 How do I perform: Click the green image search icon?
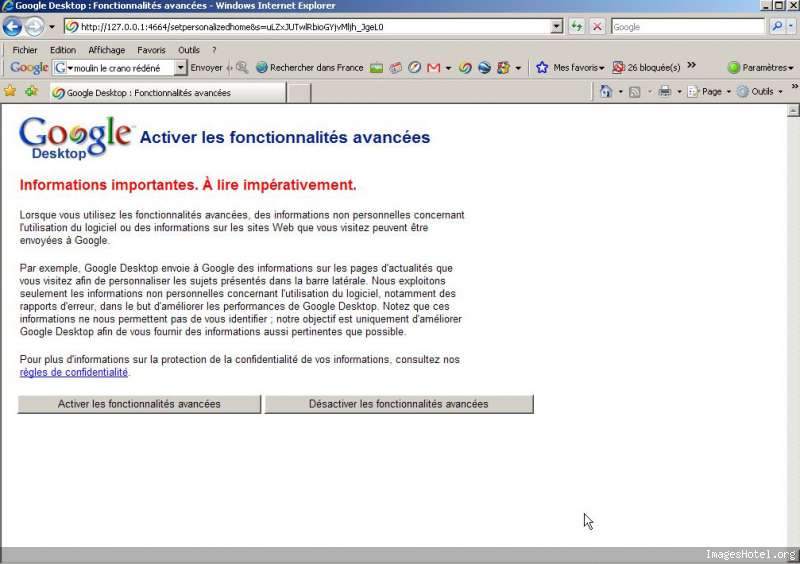[x=377, y=67]
